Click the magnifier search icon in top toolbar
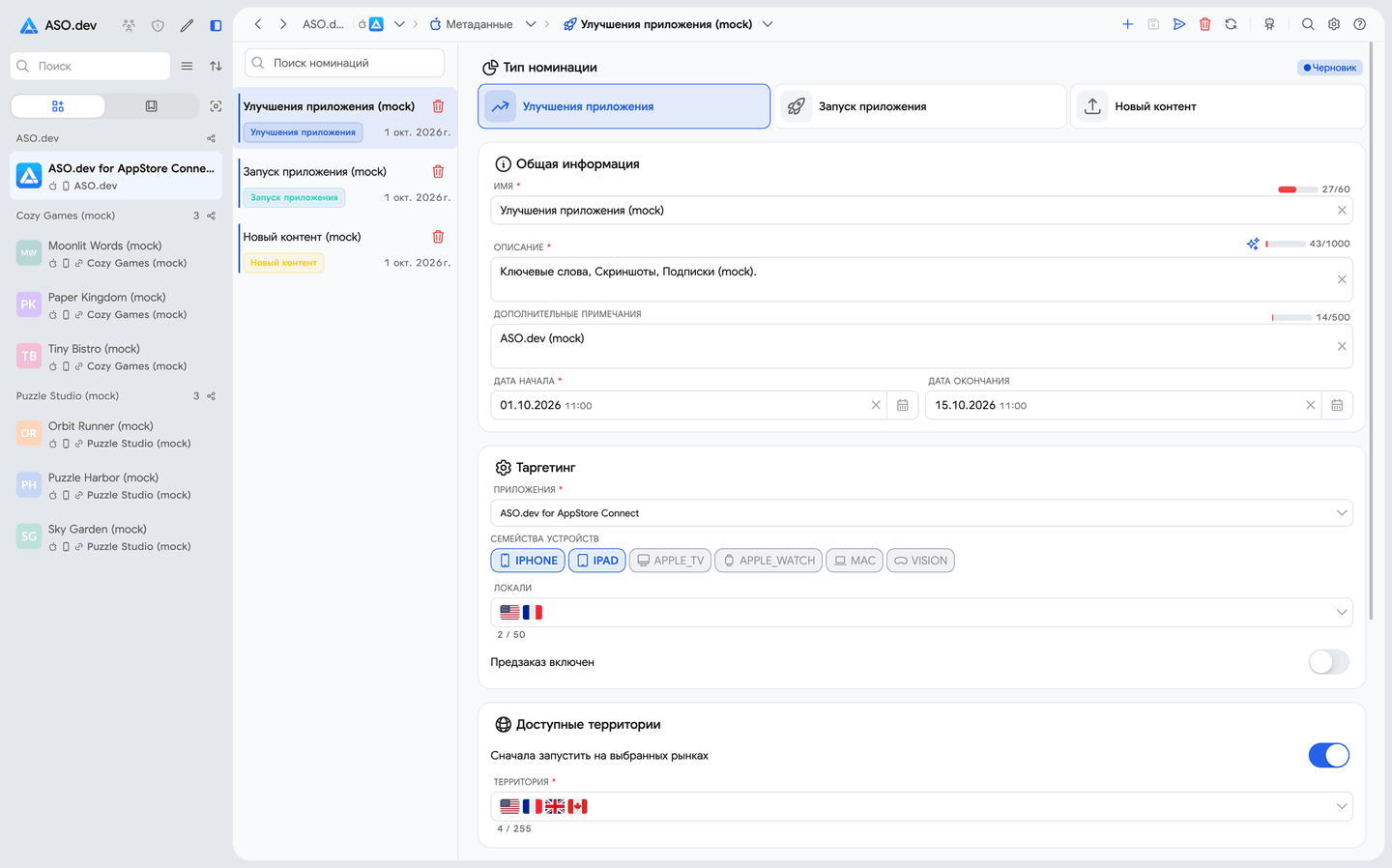This screenshot has height=868, width=1392. coord(1308,24)
